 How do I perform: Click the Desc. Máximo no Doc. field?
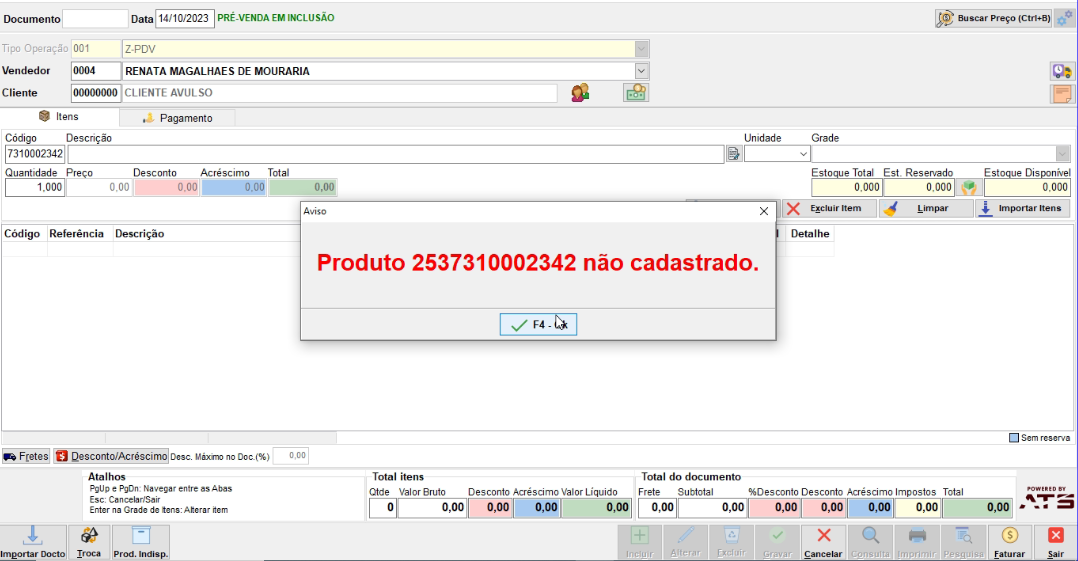tap(291, 456)
